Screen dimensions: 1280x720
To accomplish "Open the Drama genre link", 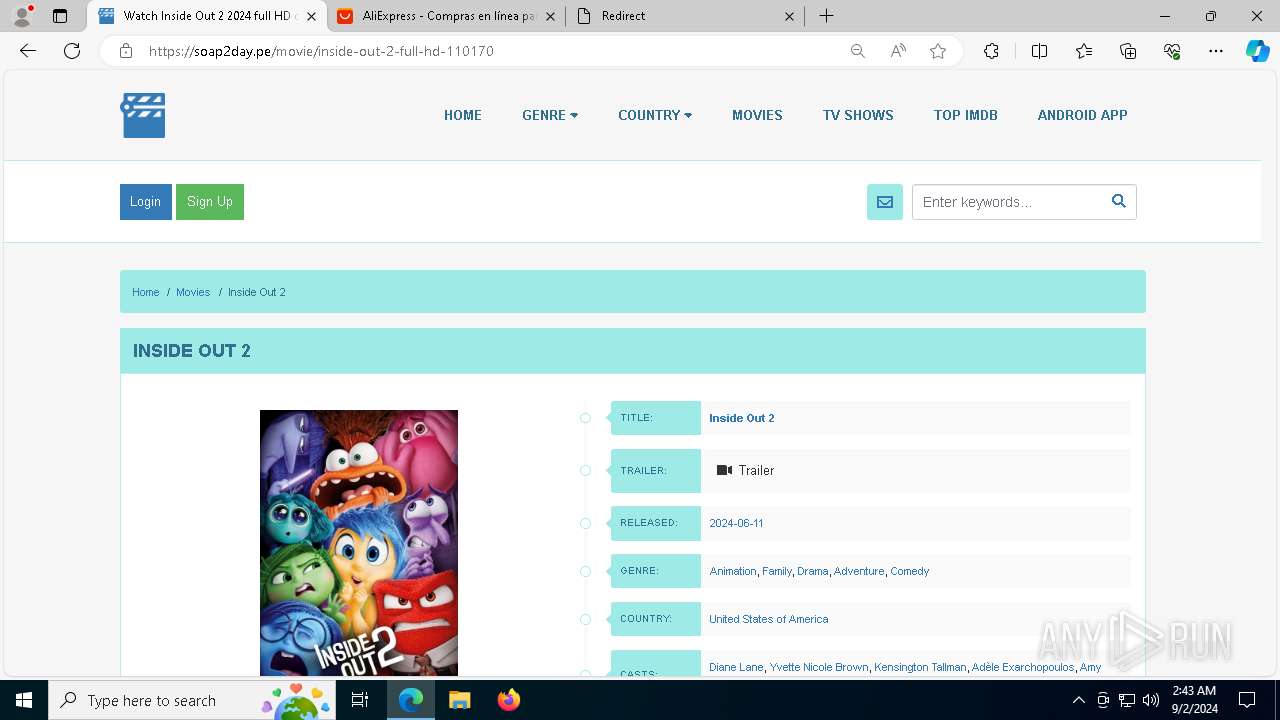I will pos(813,571).
